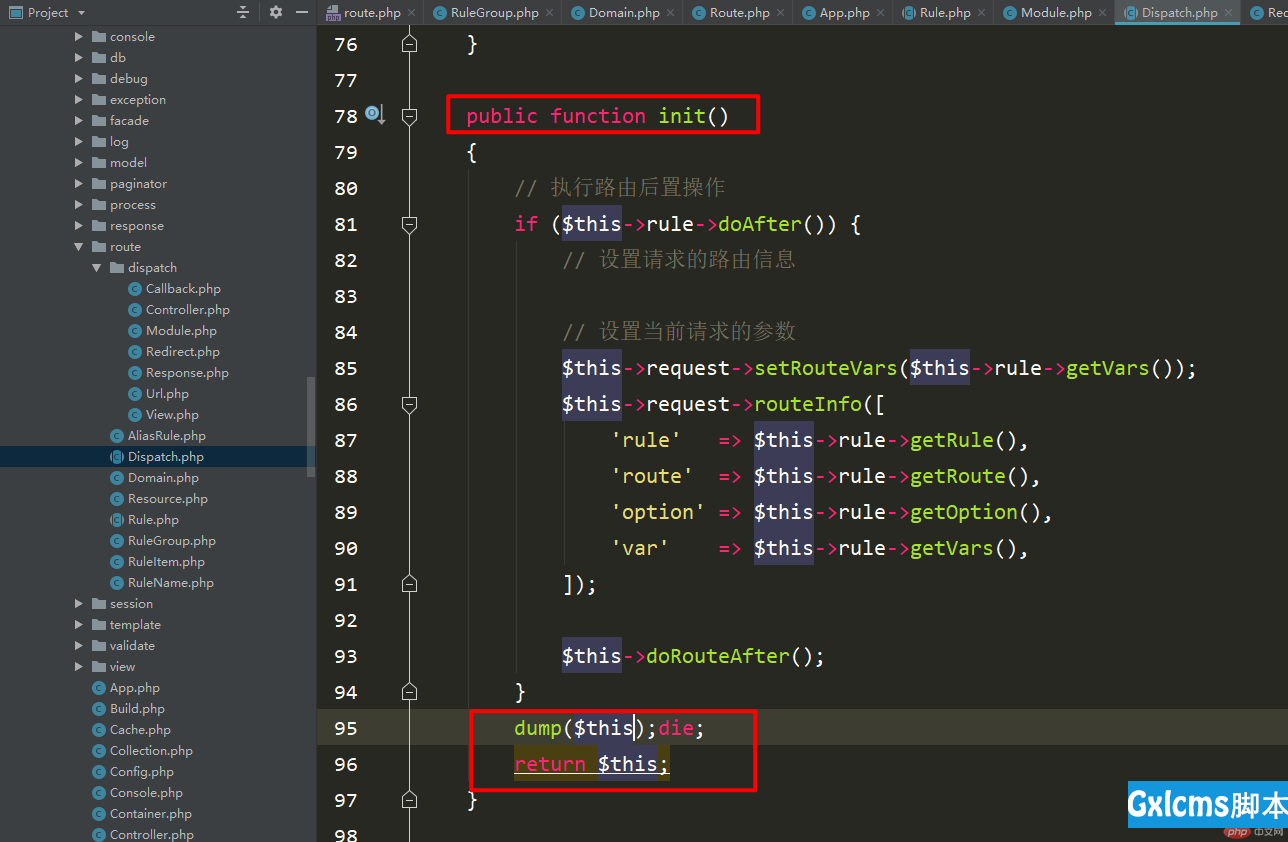This screenshot has width=1288, height=842.
Task: Expand the validate folder
Action: (79, 645)
